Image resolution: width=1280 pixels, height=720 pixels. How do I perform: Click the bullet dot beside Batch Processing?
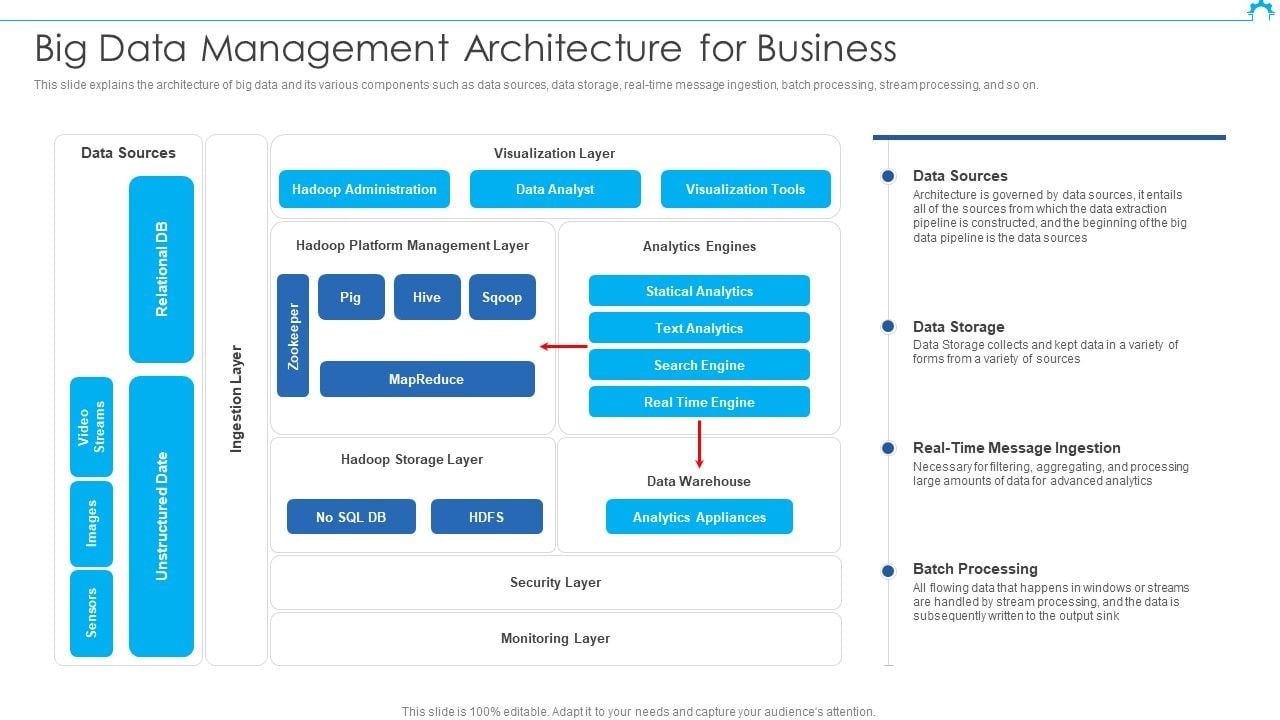(888, 570)
